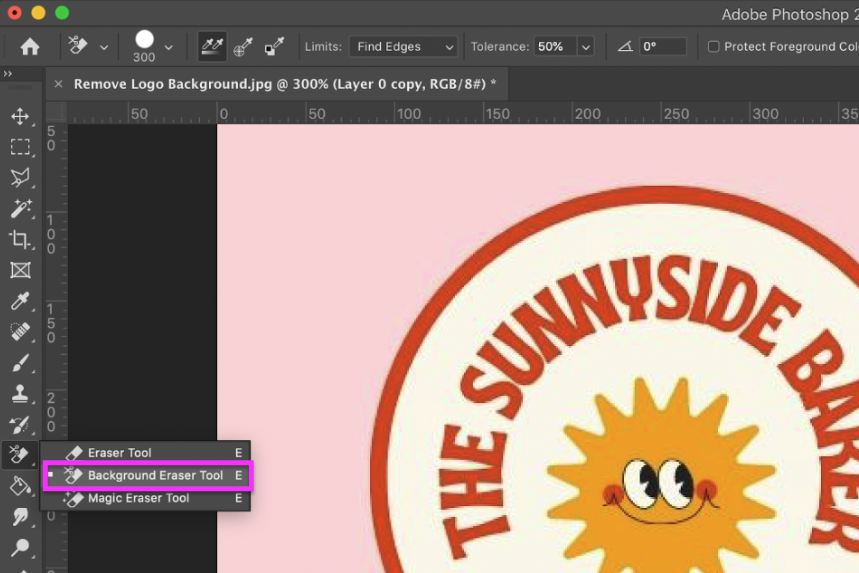Select the Crop tool
Viewport: 859px width, 573px height.
pos(20,239)
